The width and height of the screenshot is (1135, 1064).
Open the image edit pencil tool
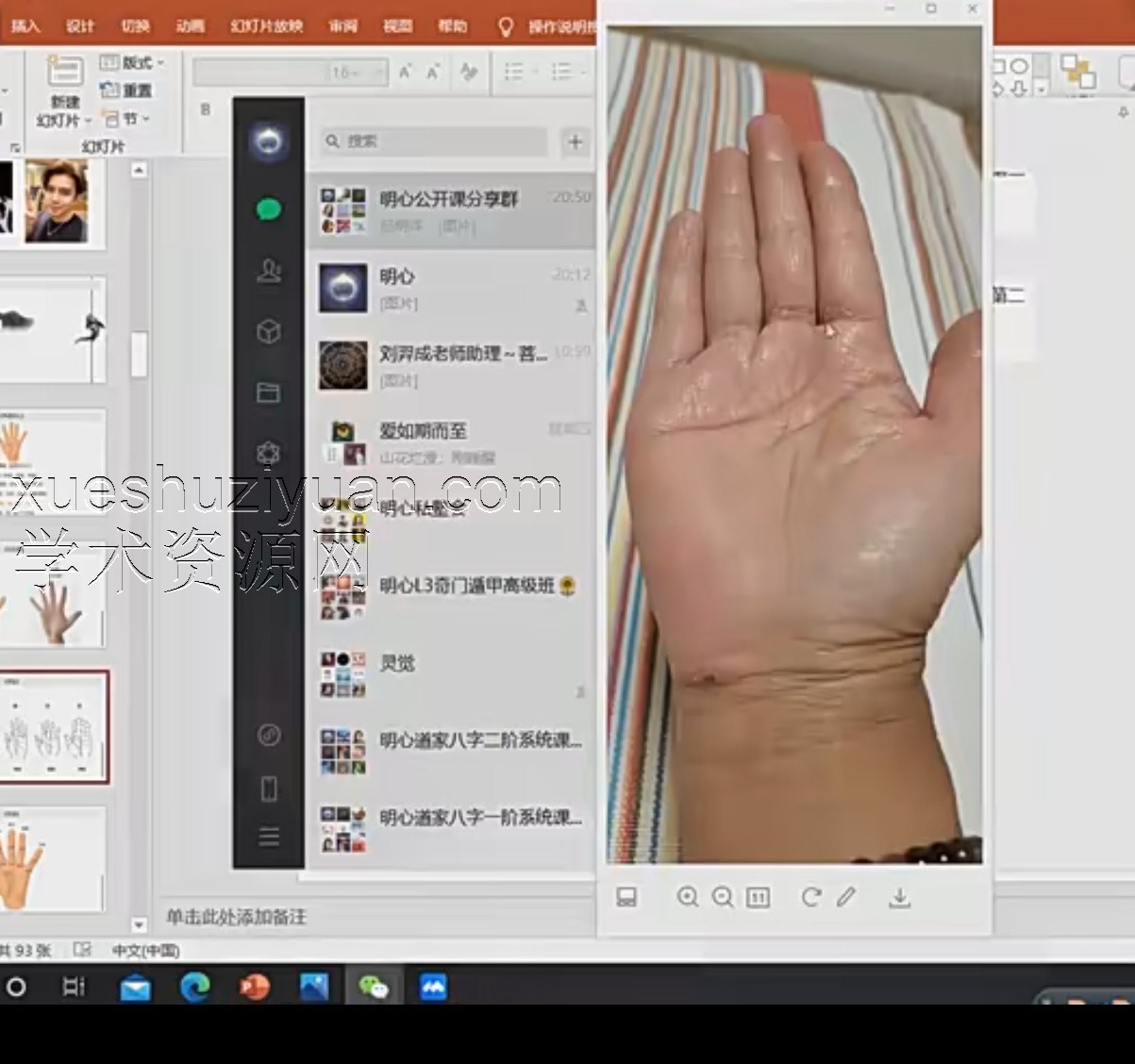pos(847,897)
